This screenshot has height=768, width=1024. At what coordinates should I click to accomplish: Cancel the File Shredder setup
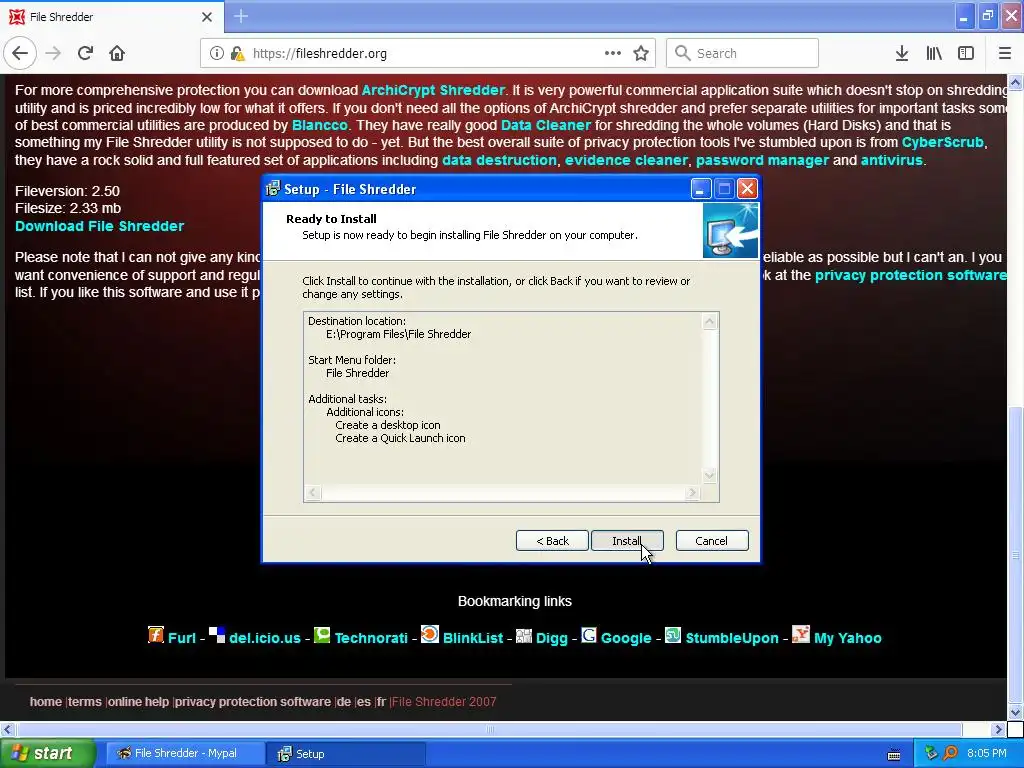pos(712,541)
